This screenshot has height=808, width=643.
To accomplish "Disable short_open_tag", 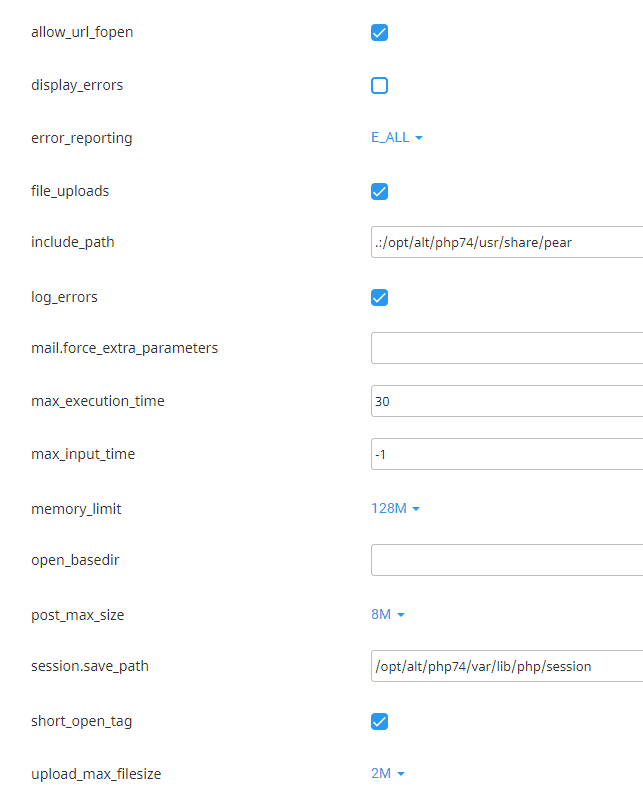I will point(379,720).
